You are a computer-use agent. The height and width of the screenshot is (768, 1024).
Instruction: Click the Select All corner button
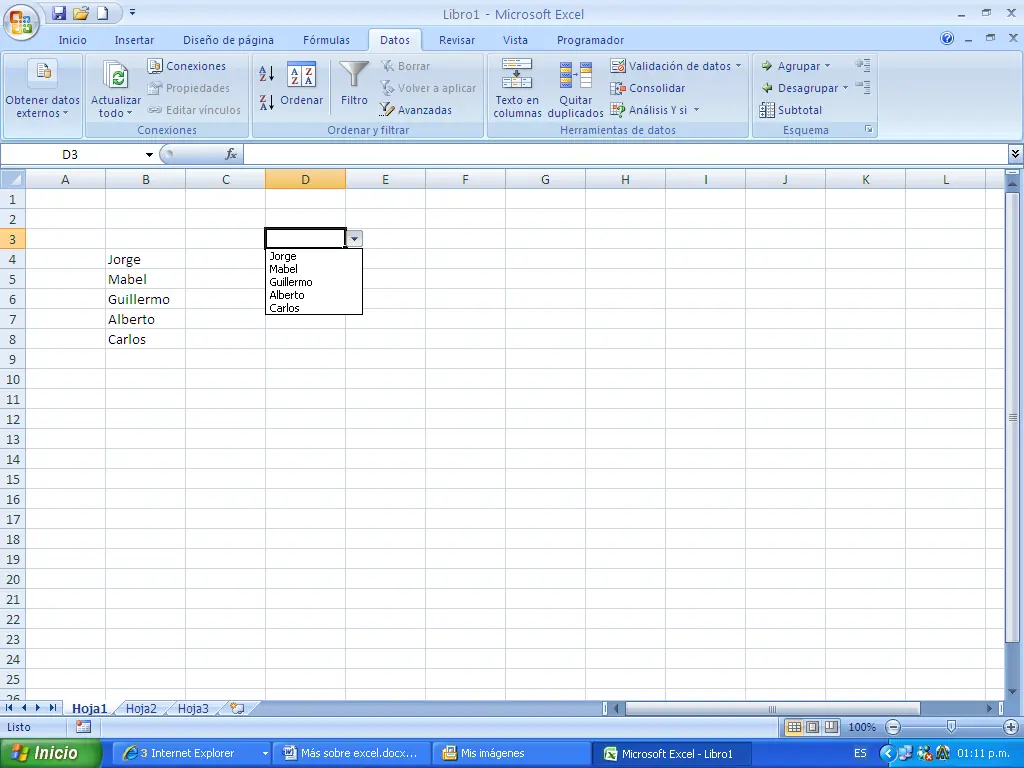pyautogui.click(x=13, y=179)
